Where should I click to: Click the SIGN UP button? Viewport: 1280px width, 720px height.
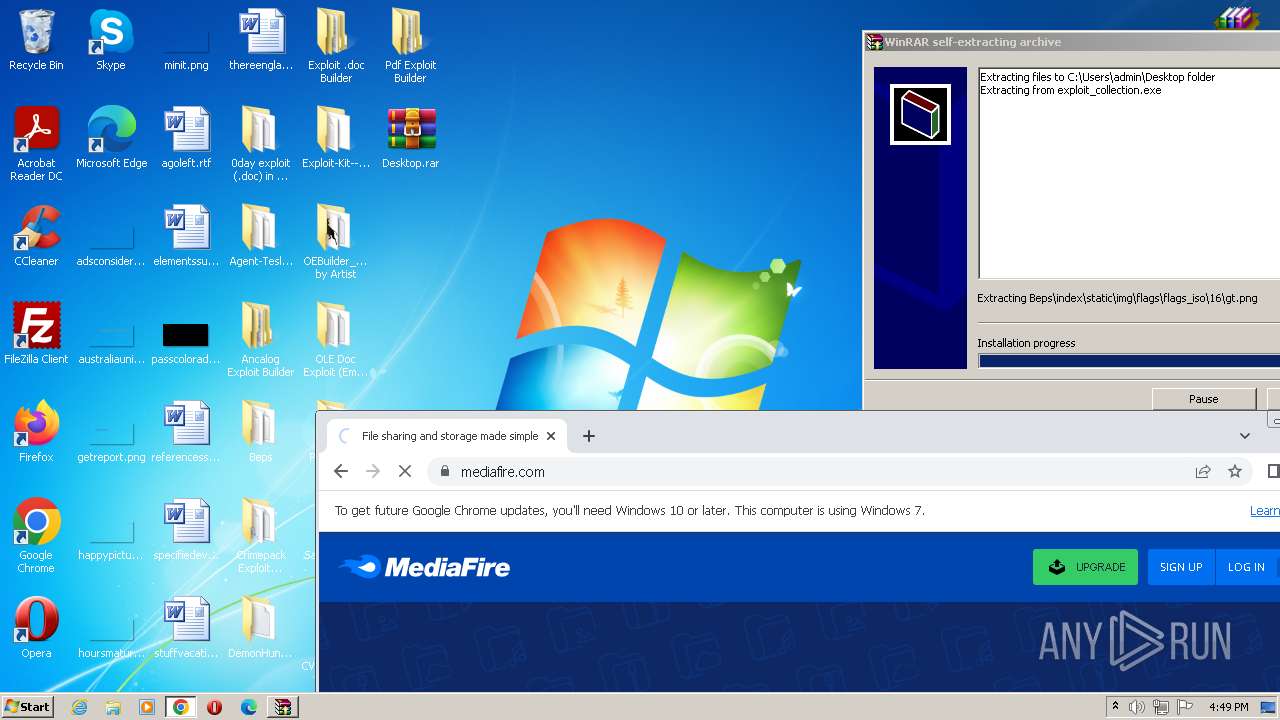(x=1181, y=567)
